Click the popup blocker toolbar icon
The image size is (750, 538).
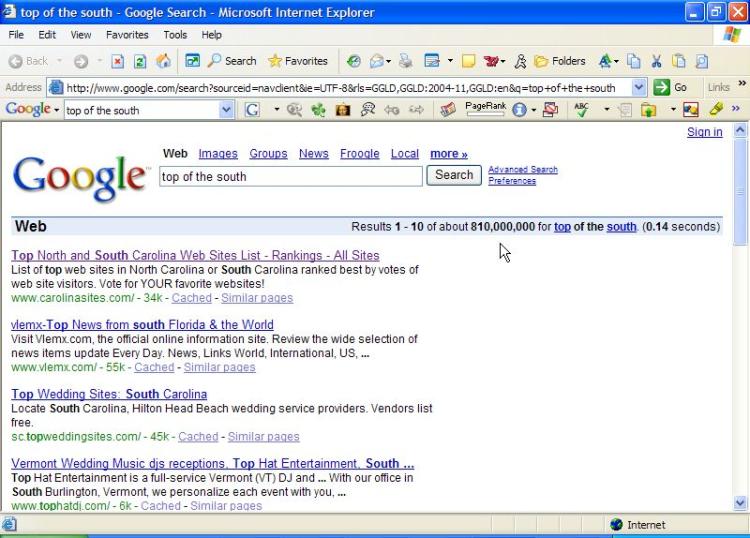click(551, 110)
